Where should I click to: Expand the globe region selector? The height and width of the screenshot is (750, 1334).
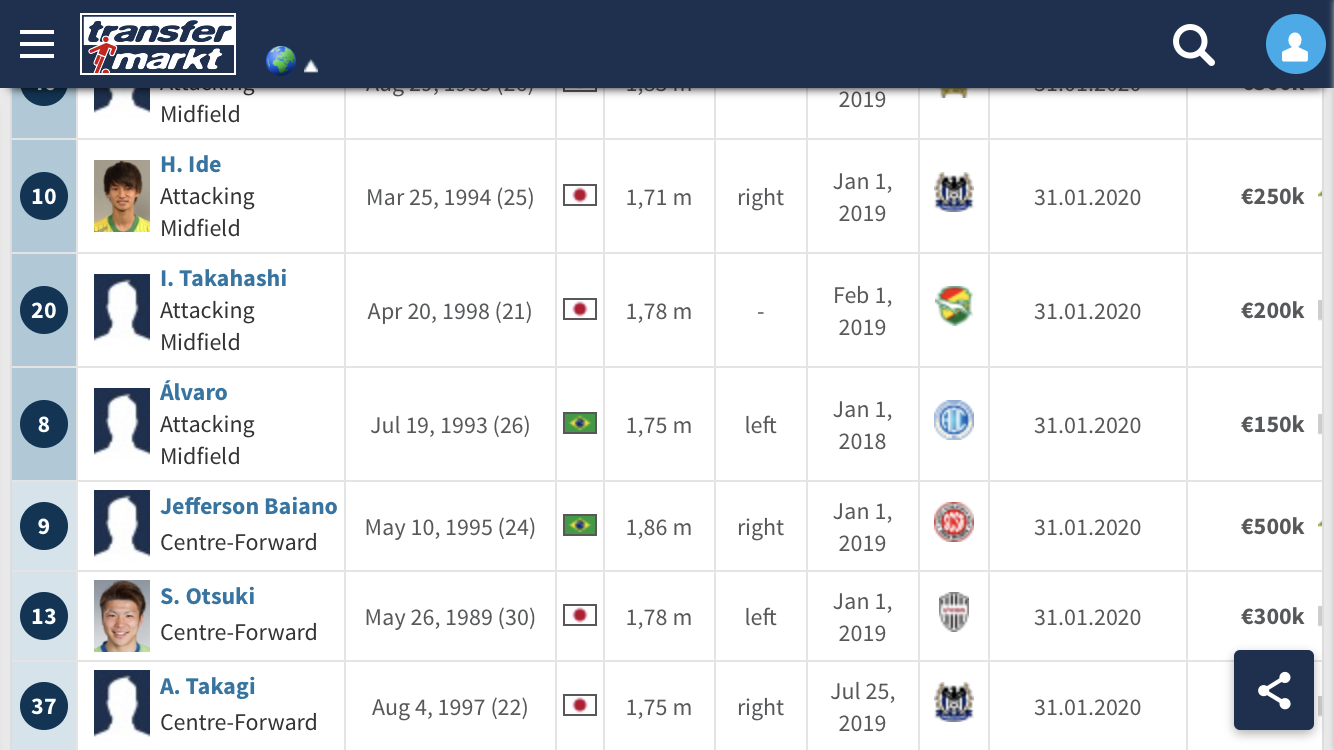[x=280, y=60]
